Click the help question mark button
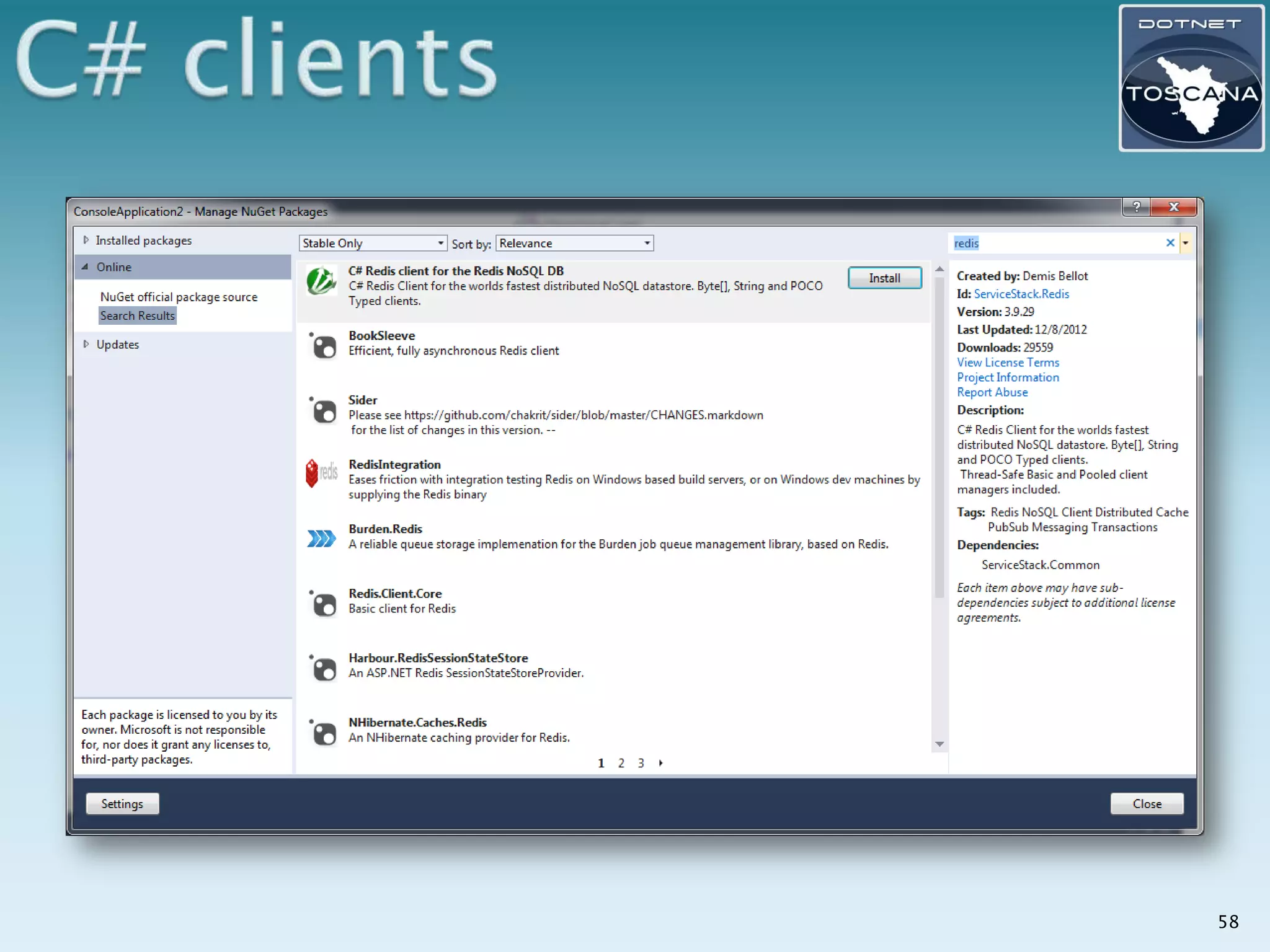This screenshot has width=1270, height=952. click(1136, 207)
